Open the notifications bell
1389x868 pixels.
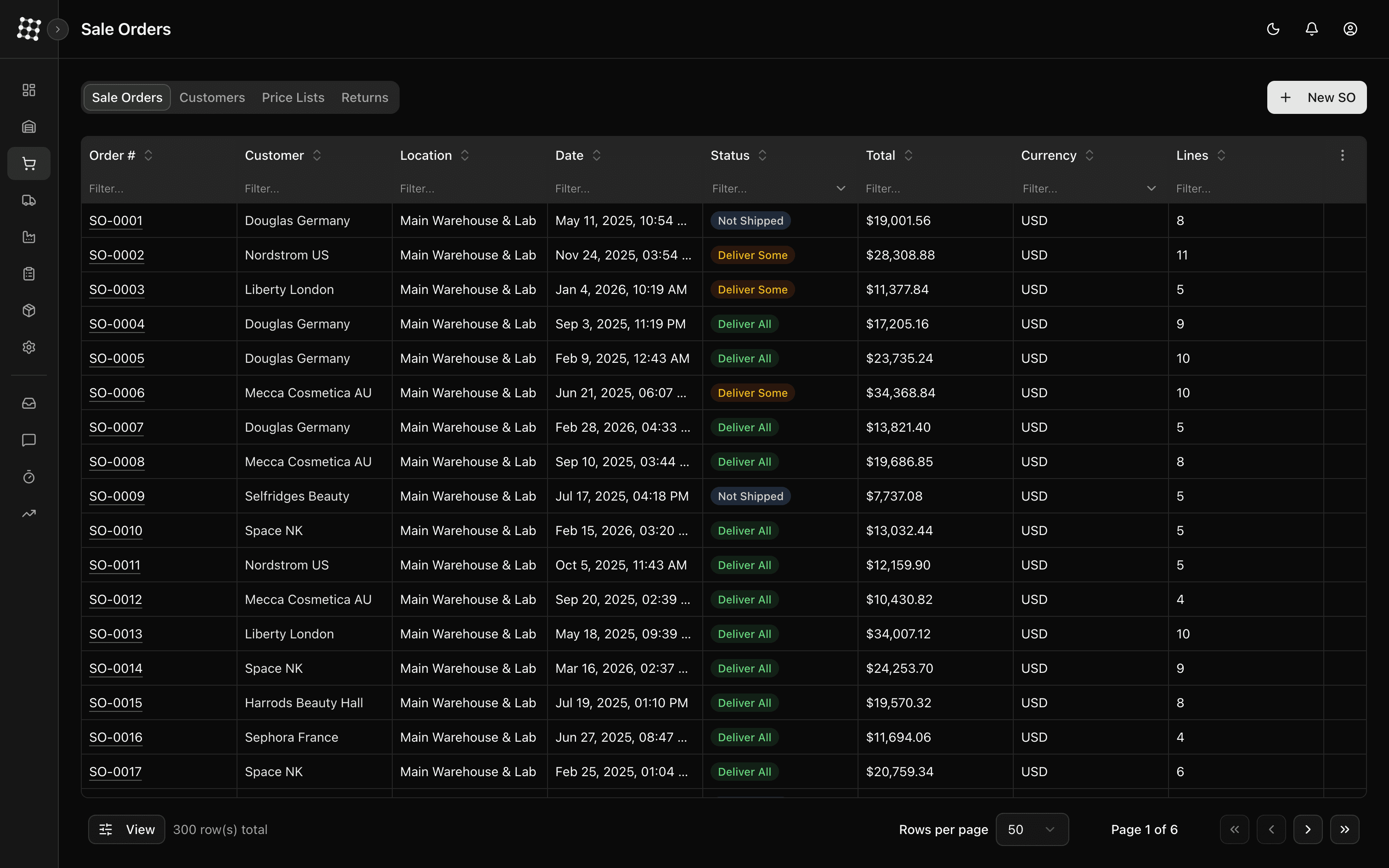tap(1311, 29)
